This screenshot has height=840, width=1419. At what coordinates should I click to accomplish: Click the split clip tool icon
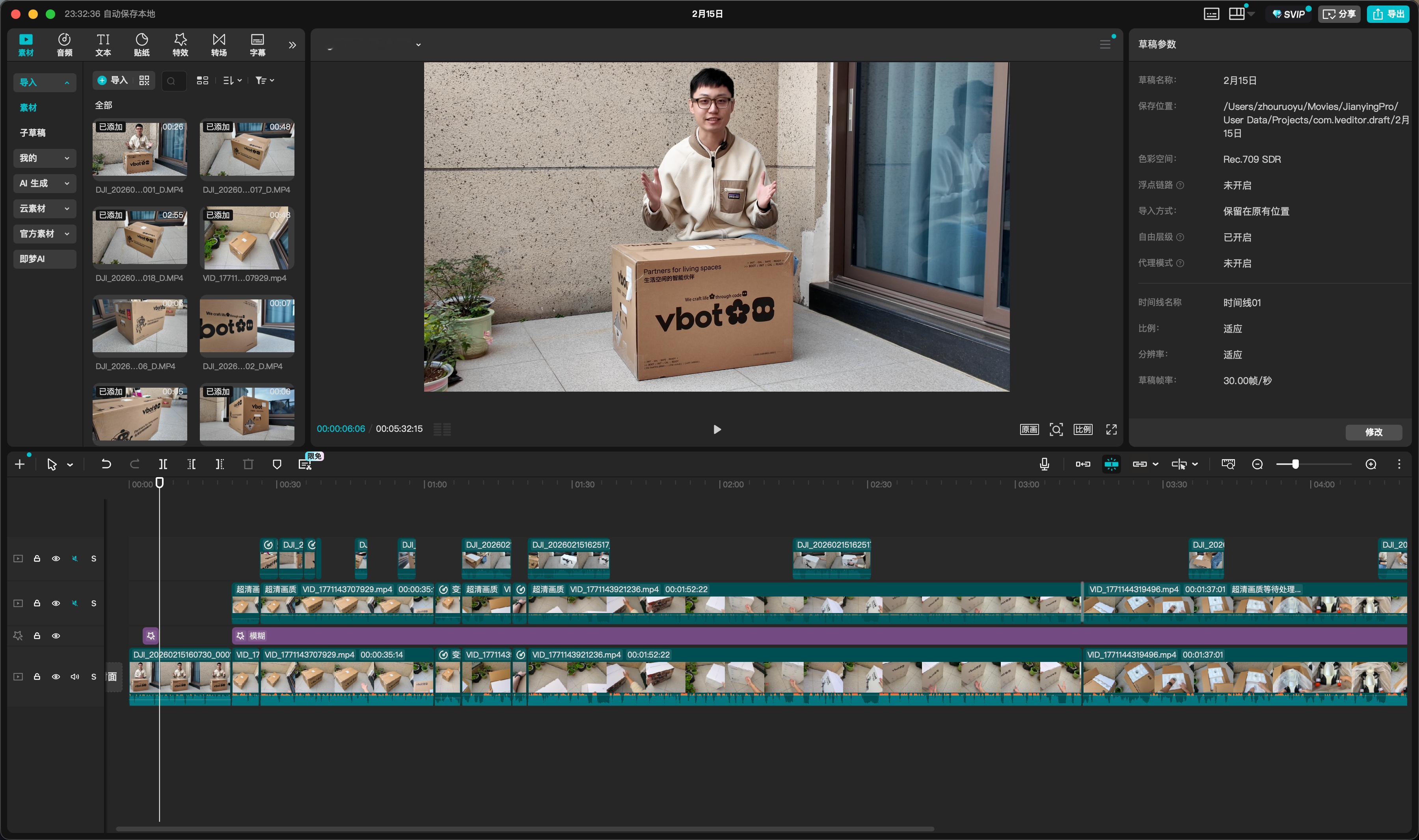pyautogui.click(x=163, y=464)
